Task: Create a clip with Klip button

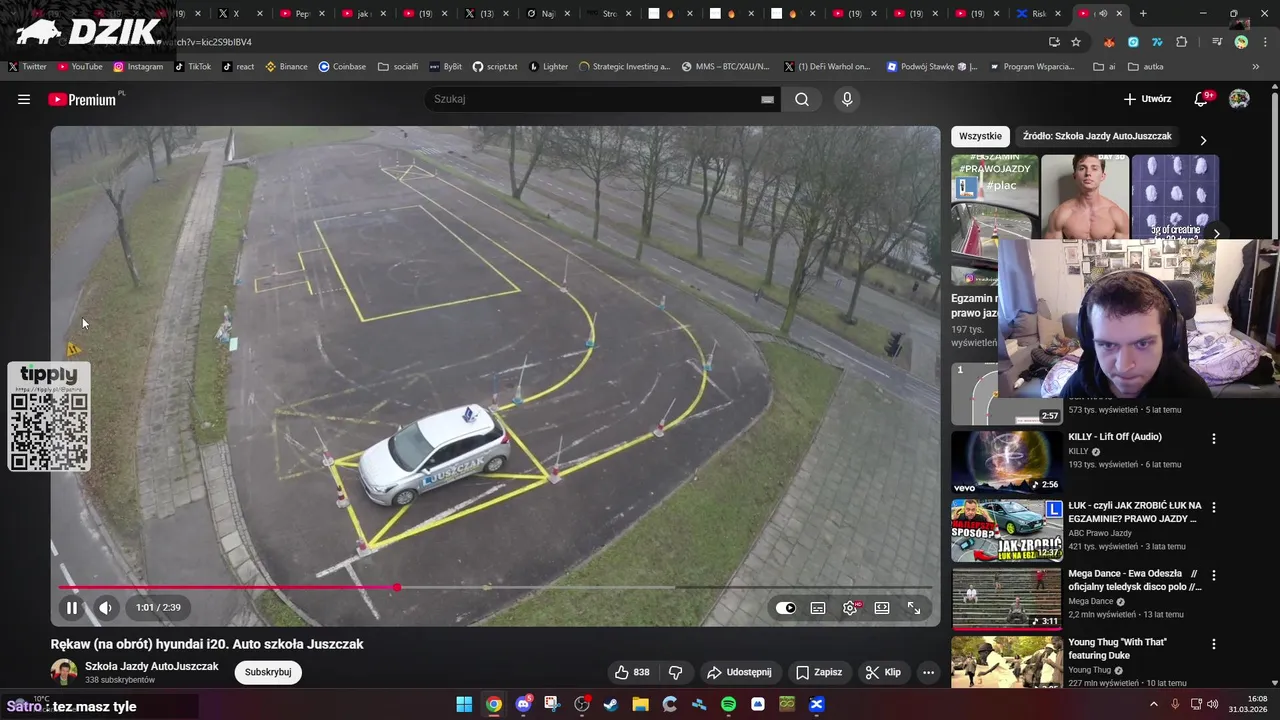Action: [x=883, y=672]
